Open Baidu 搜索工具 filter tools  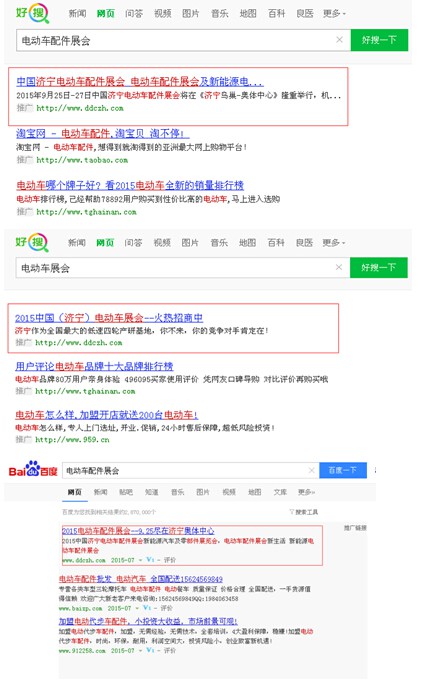pyautogui.click(x=304, y=512)
